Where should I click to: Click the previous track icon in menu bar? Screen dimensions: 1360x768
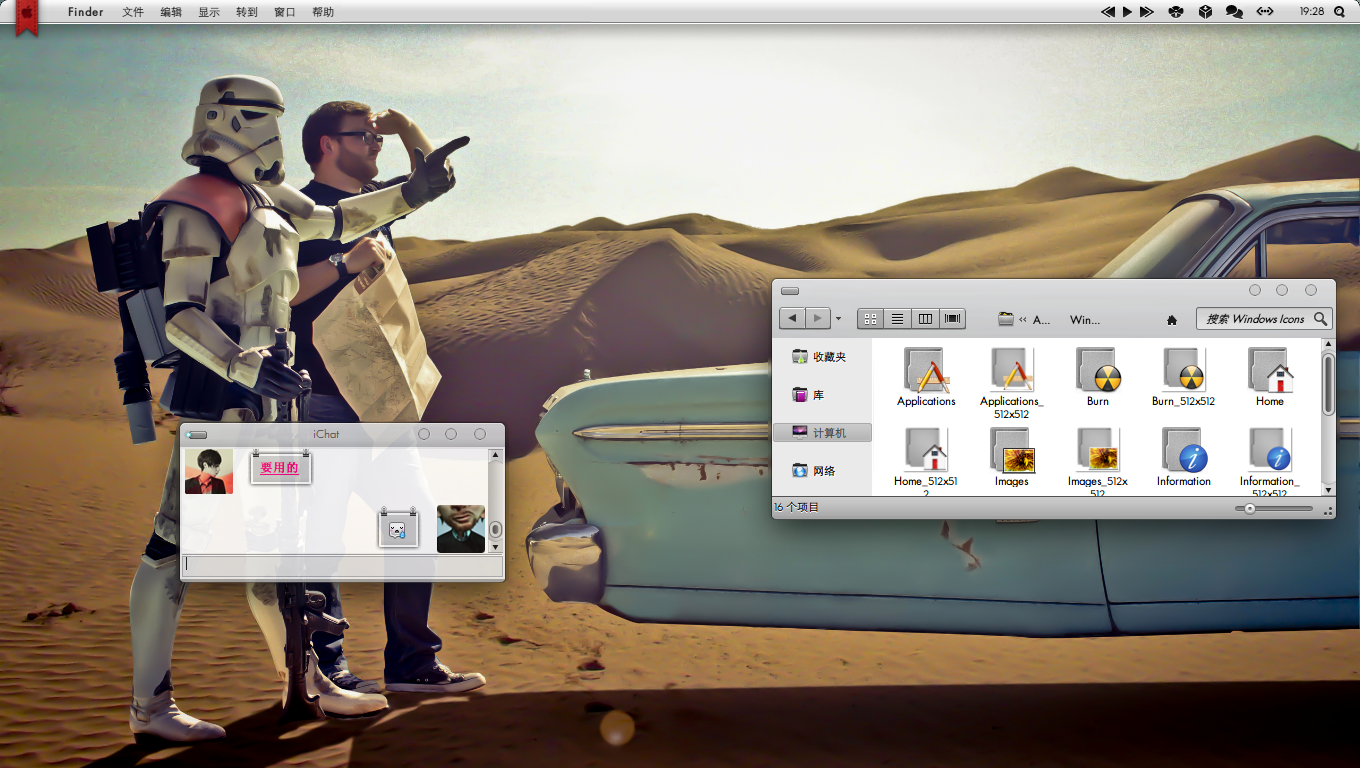pyautogui.click(x=1108, y=12)
